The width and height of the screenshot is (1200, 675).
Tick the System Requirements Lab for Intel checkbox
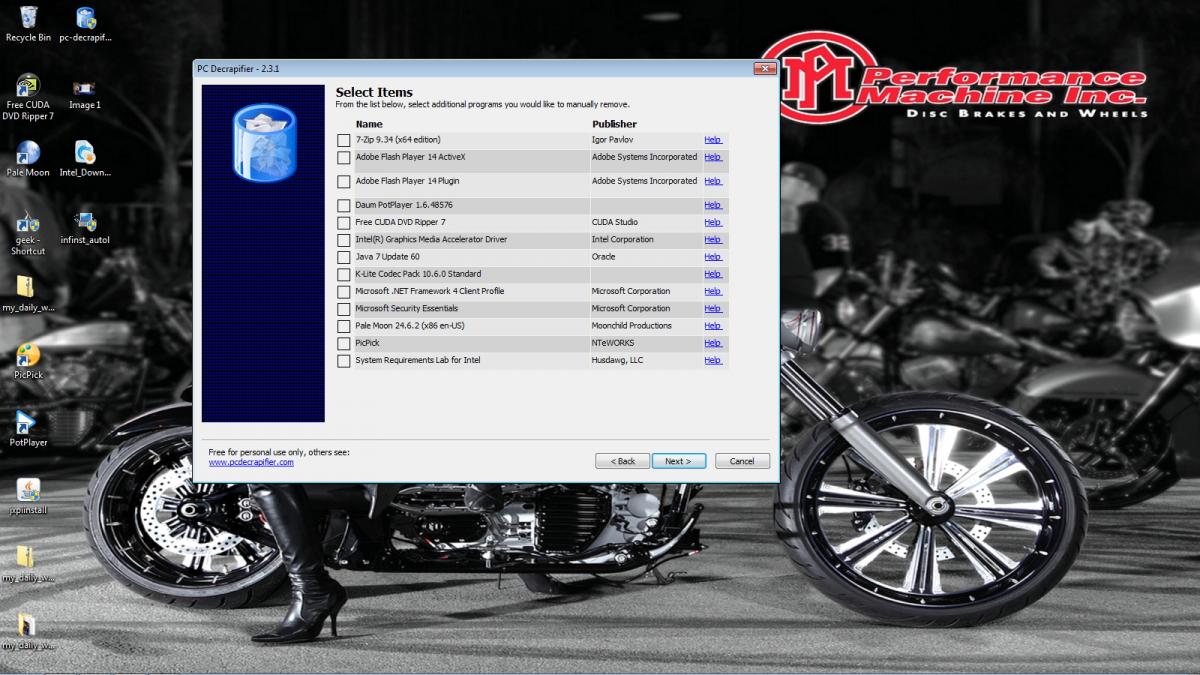tap(344, 361)
